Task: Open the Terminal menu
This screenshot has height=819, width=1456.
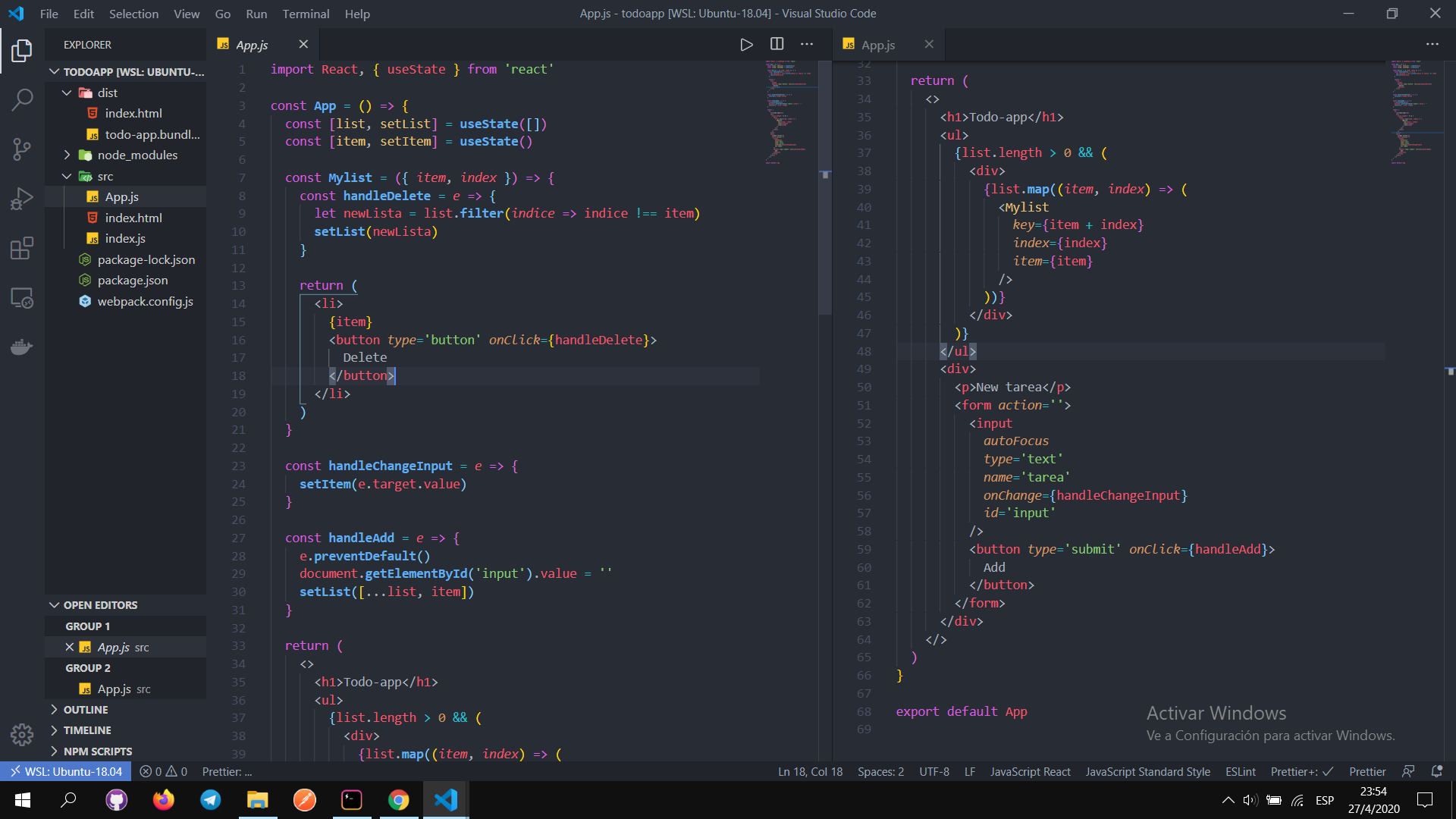Action: click(306, 14)
